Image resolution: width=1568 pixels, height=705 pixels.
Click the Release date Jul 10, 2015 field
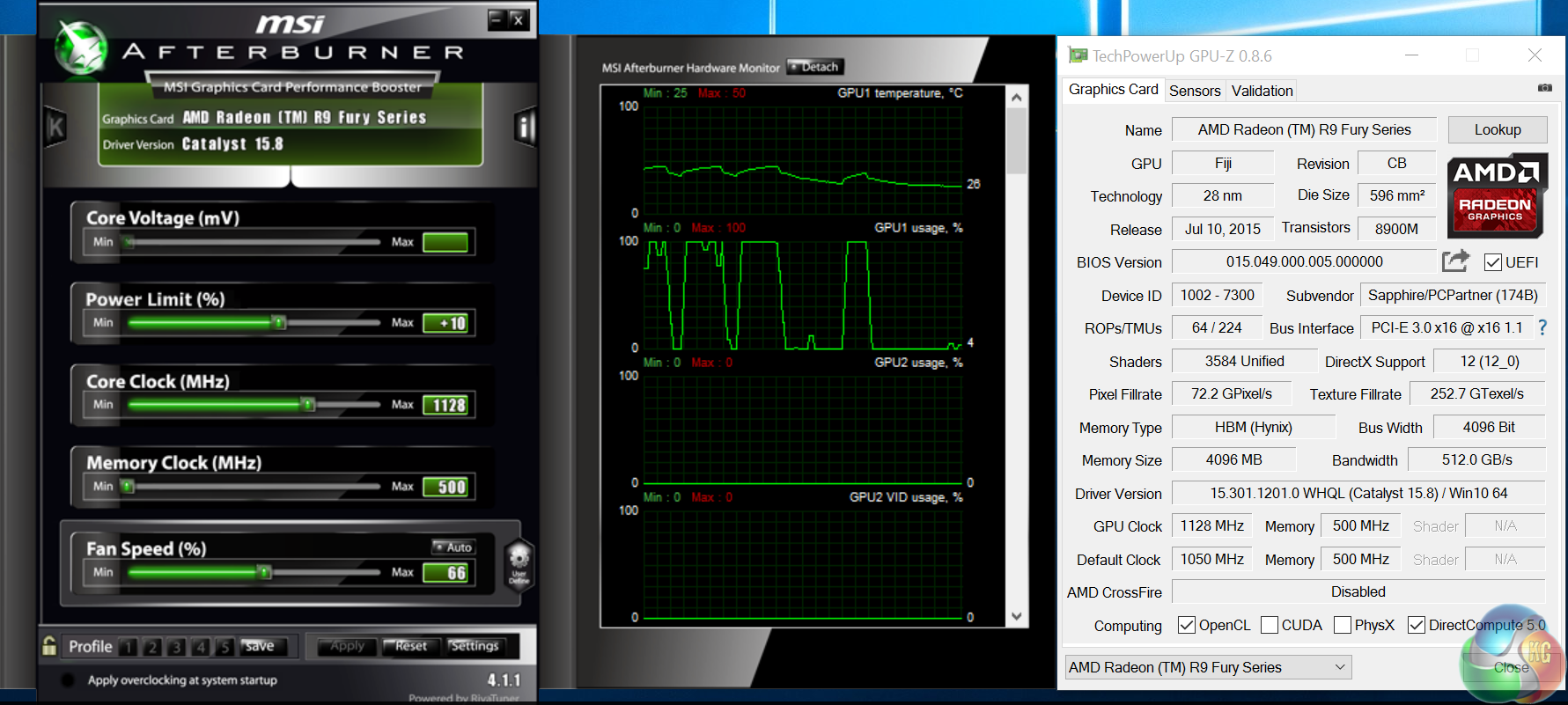pos(1222,229)
